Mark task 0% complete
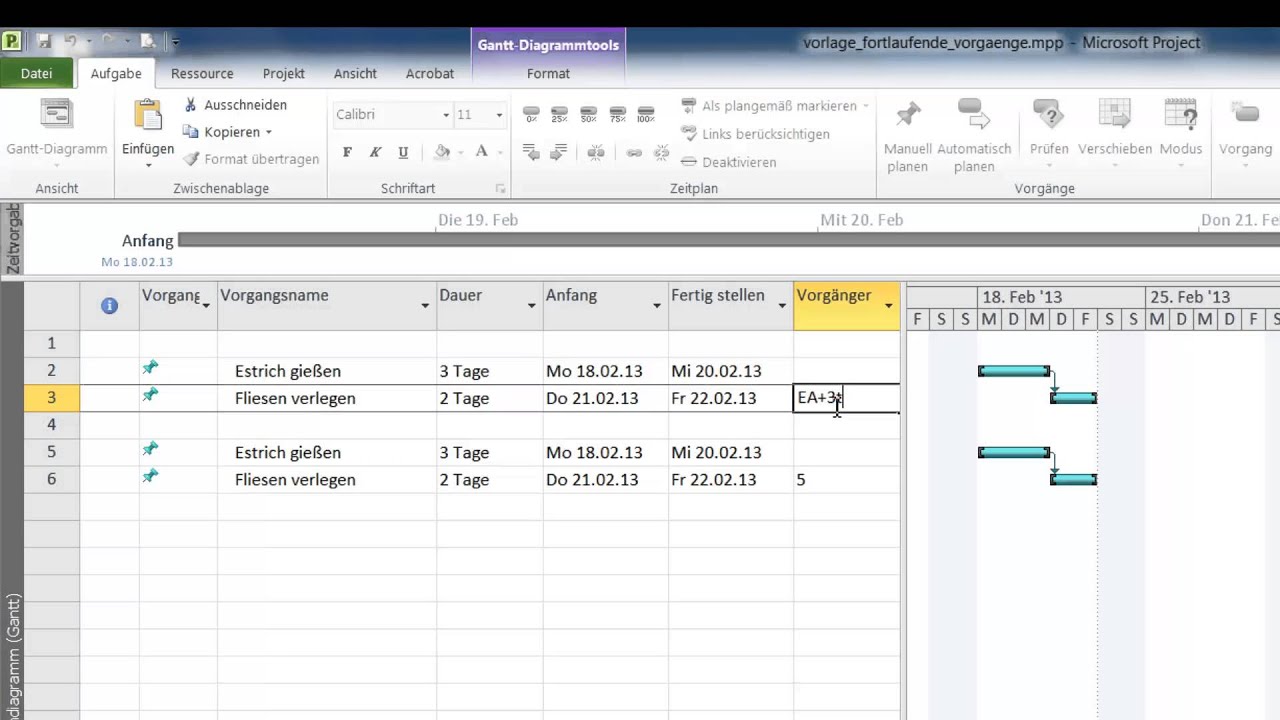 [x=531, y=114]
